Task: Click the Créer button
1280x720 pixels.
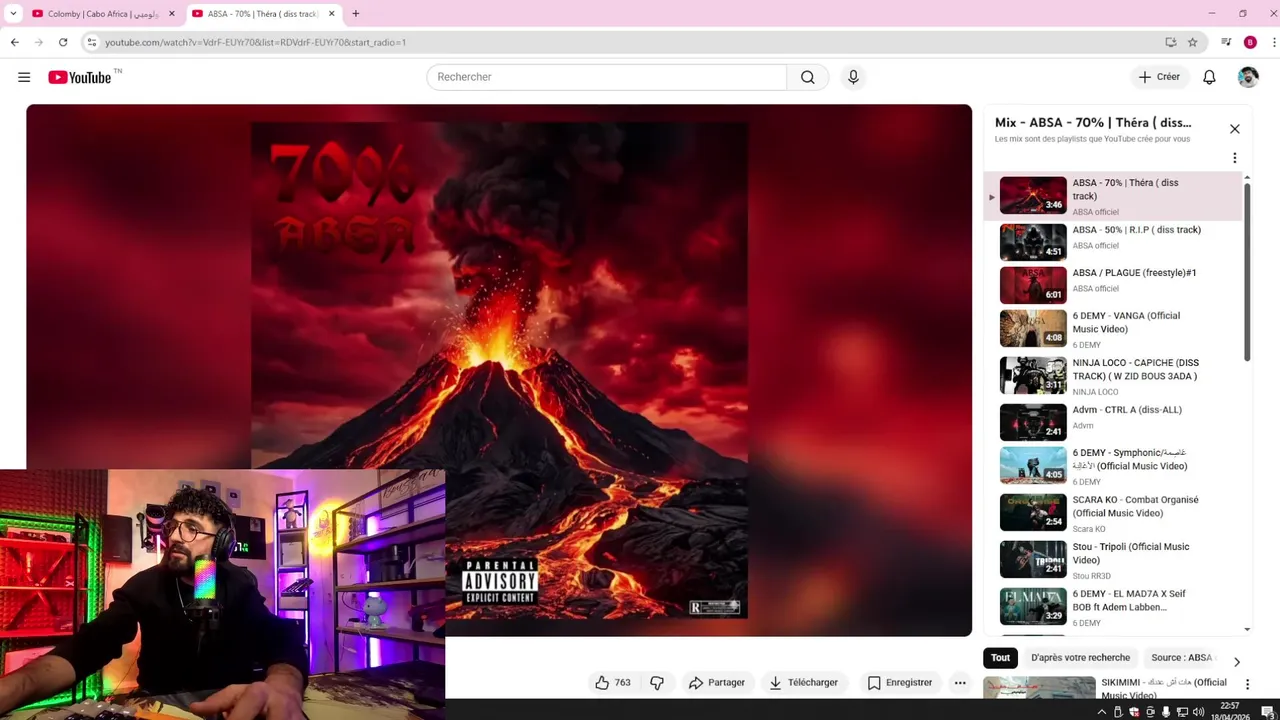Action: click(1159, 77)
